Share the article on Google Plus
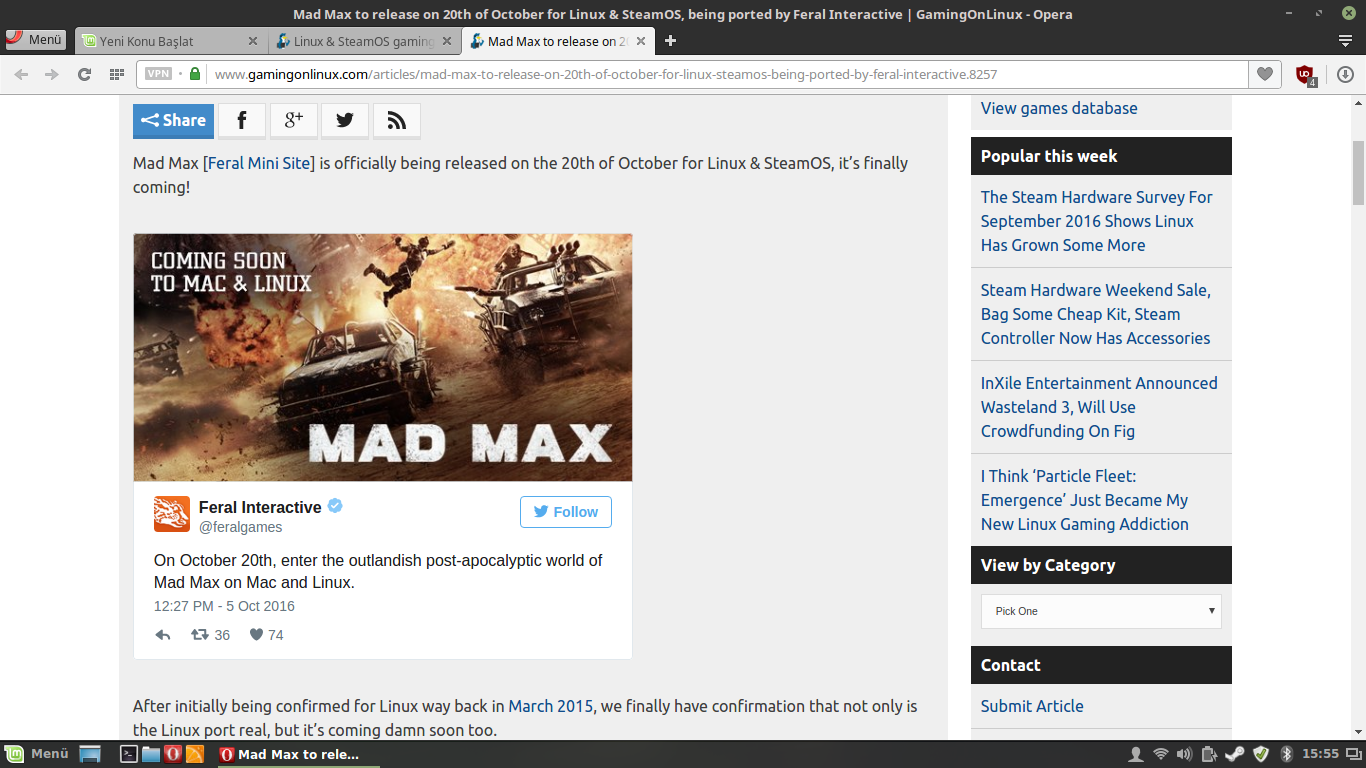This screenshot has height=768, width=1366. pyautogui.click(x=294, y=120)
